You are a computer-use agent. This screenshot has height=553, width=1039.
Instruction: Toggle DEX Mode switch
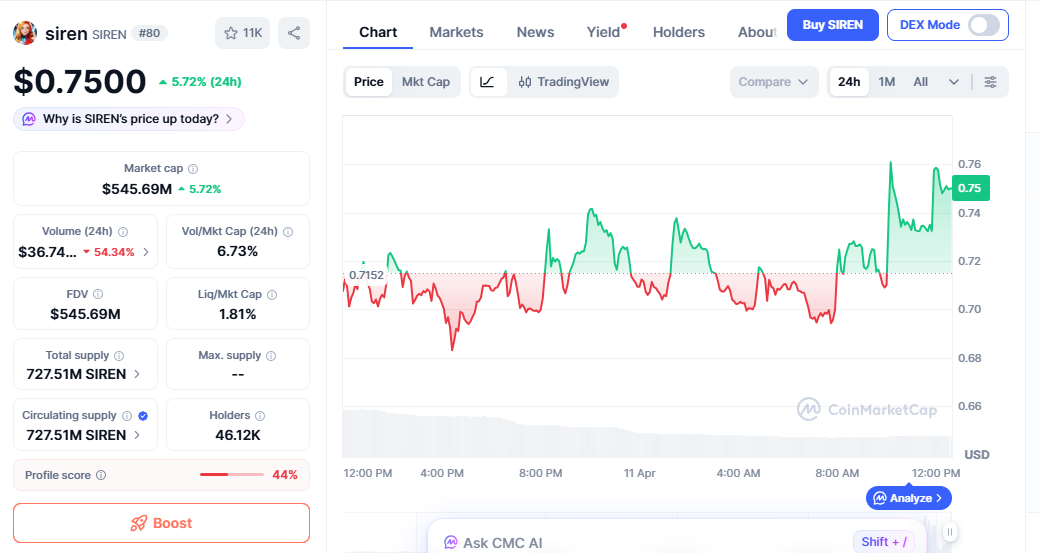[x=983, y=25]
